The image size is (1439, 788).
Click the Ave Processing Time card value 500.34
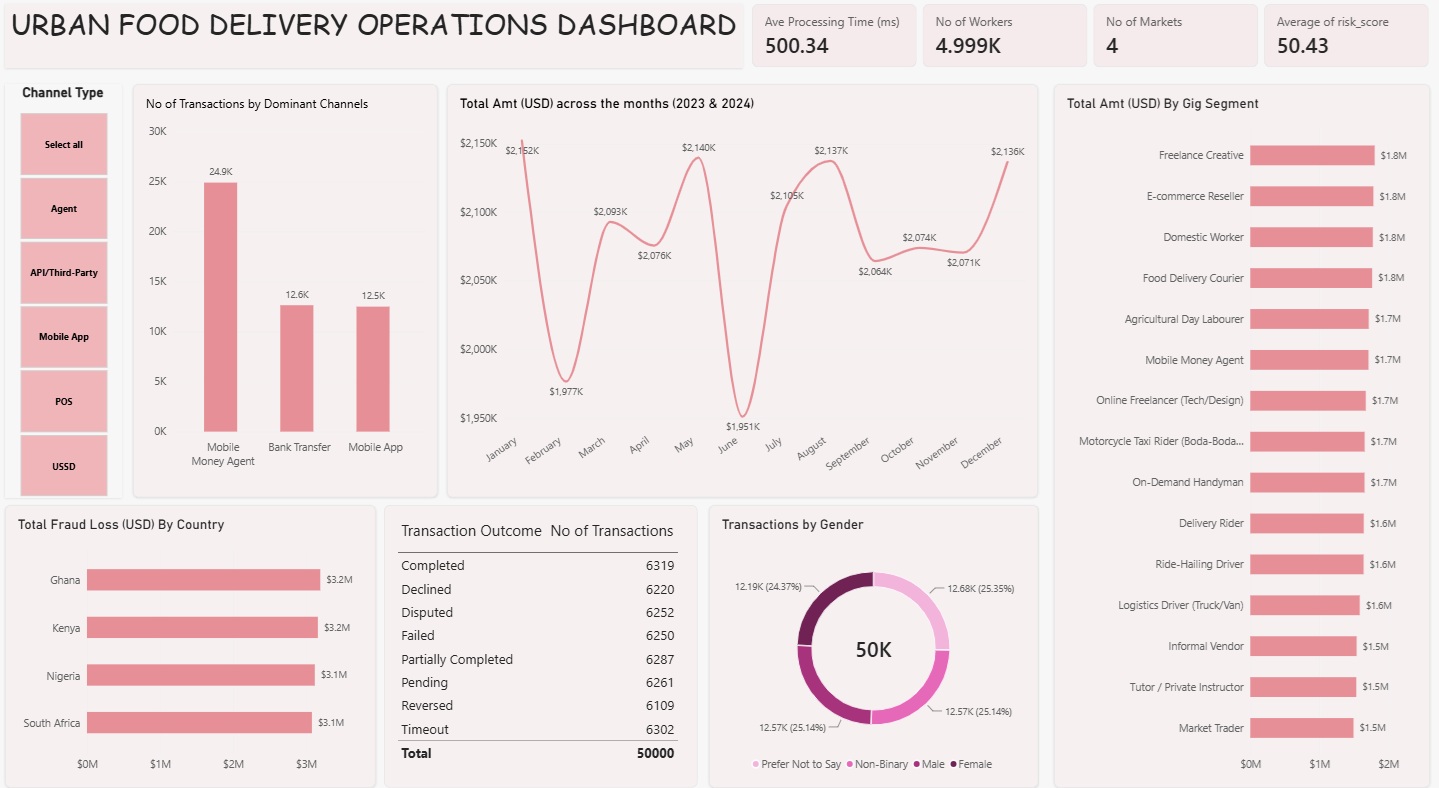click(797, 45)
